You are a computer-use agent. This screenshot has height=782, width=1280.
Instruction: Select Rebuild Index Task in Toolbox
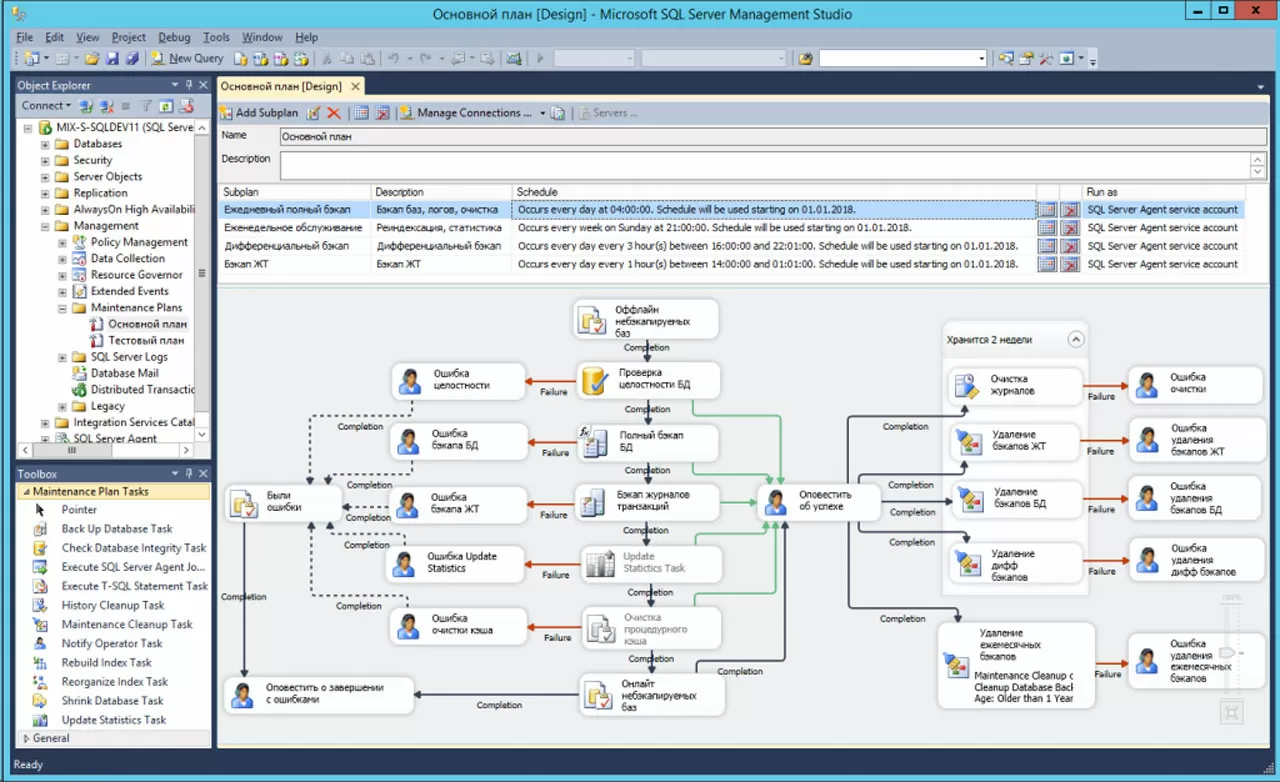tap(107, 662)
